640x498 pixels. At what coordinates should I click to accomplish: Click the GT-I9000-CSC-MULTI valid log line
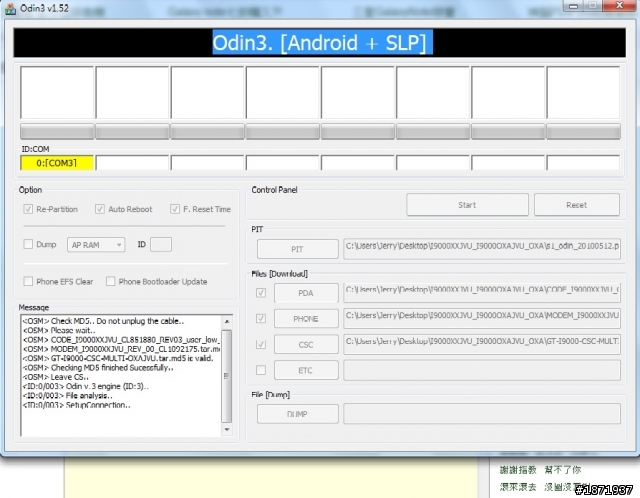(118, 358)
